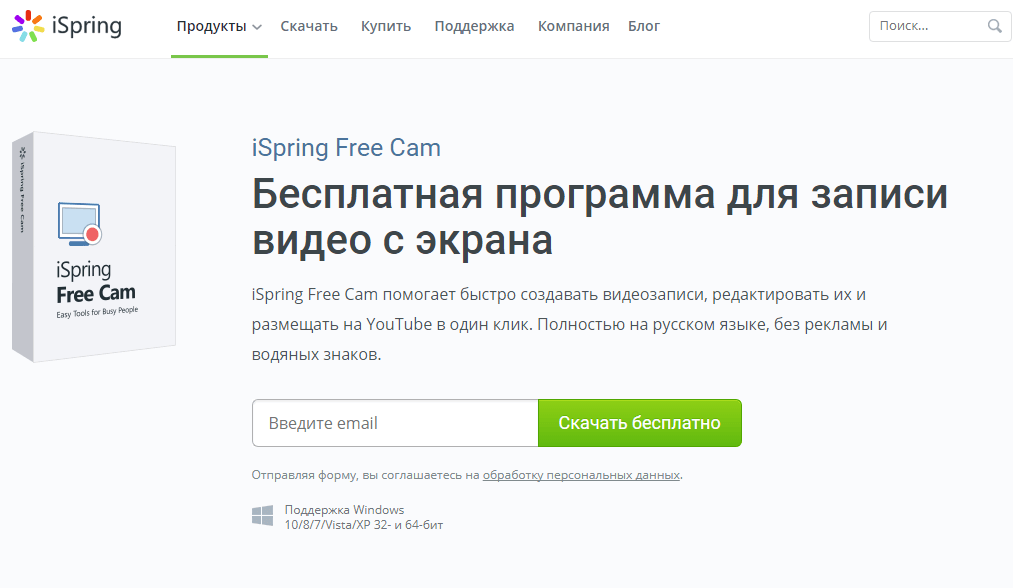Expand the Продукты dropdown chevron
This screenshot has width=1022, height=588.
257,27
